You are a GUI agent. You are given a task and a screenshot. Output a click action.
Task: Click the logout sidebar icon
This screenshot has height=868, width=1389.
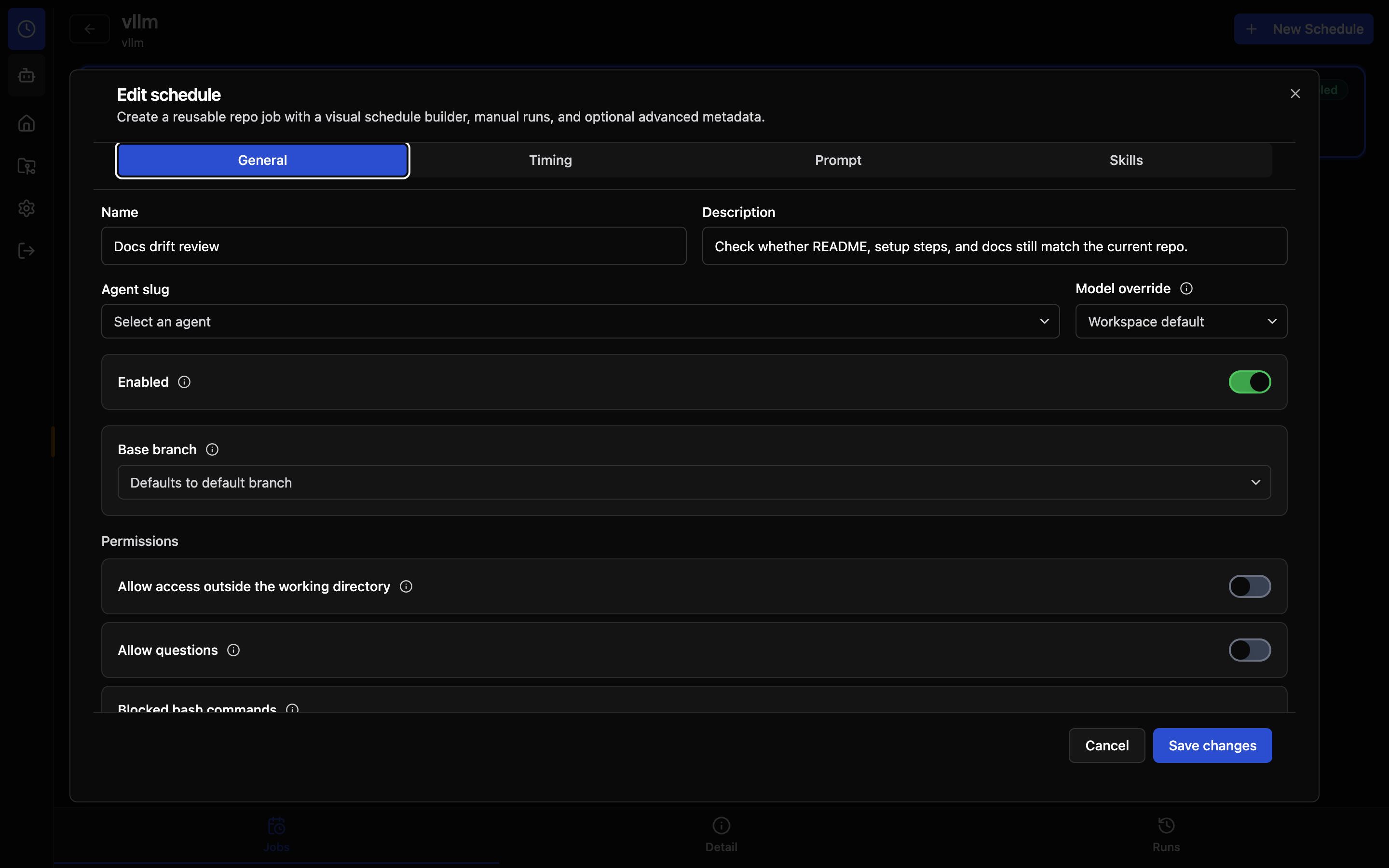tap(27, 251)
